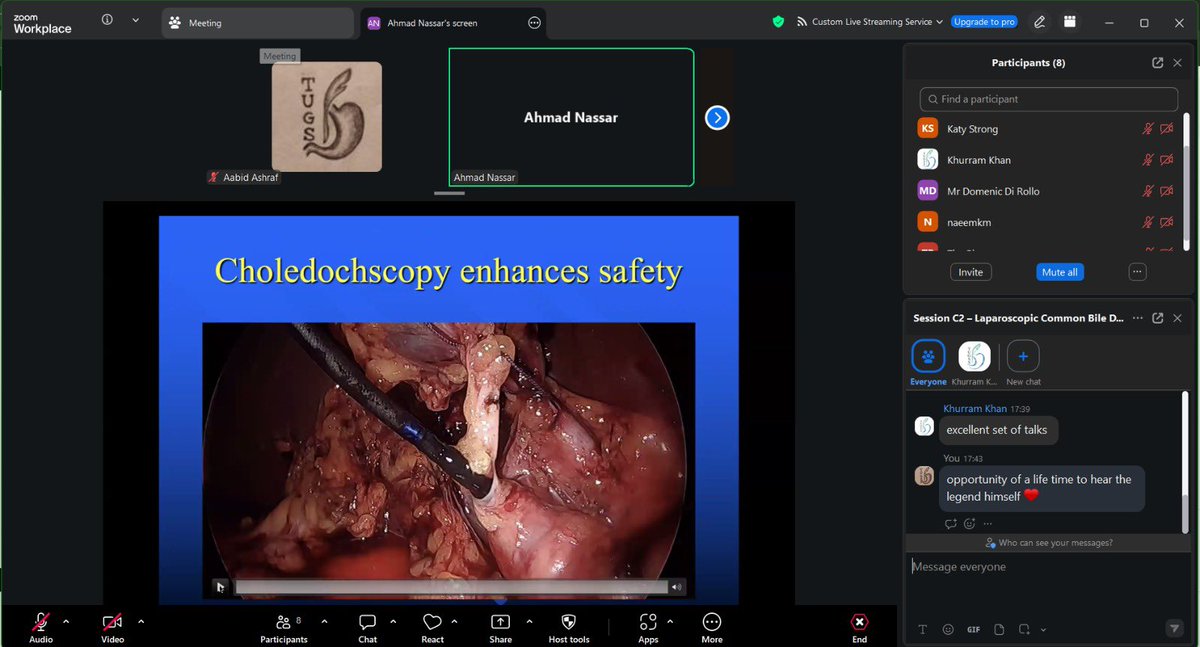Viewport: 1200px width, 647px height.
Task: Close the Participants panel
Action: pyautogui.click(x=1178, y=63)
